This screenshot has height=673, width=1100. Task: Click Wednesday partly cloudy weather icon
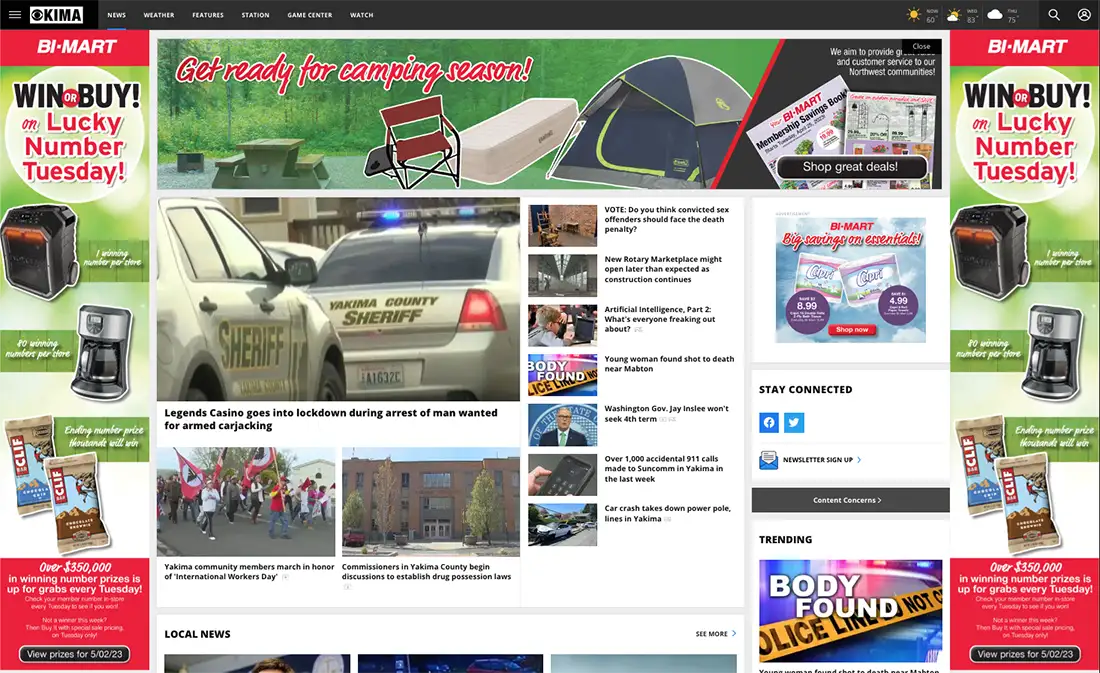pyautogui.click(x=953, y=15)
